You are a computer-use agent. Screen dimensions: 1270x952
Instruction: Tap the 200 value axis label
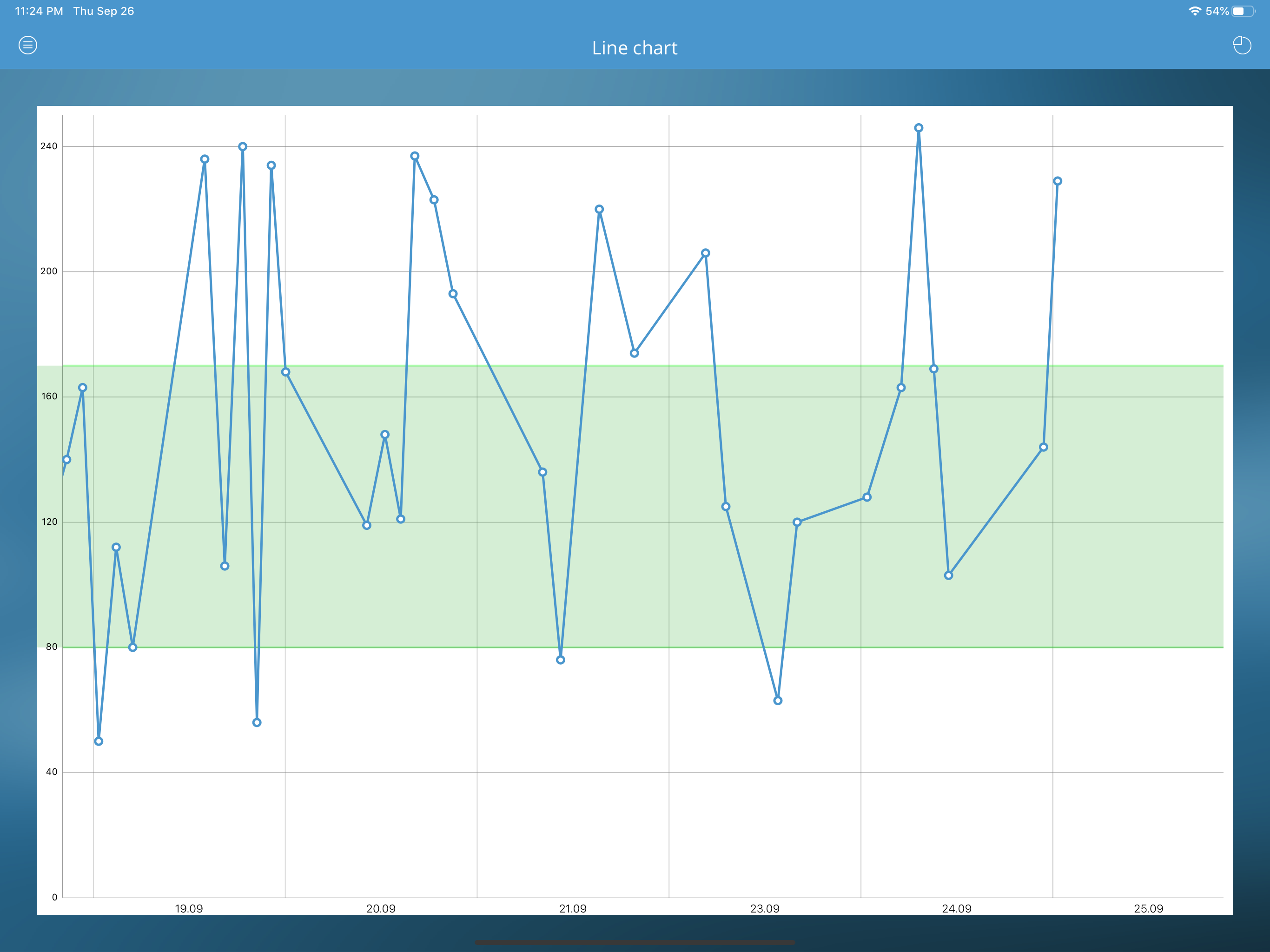point(49,271)
